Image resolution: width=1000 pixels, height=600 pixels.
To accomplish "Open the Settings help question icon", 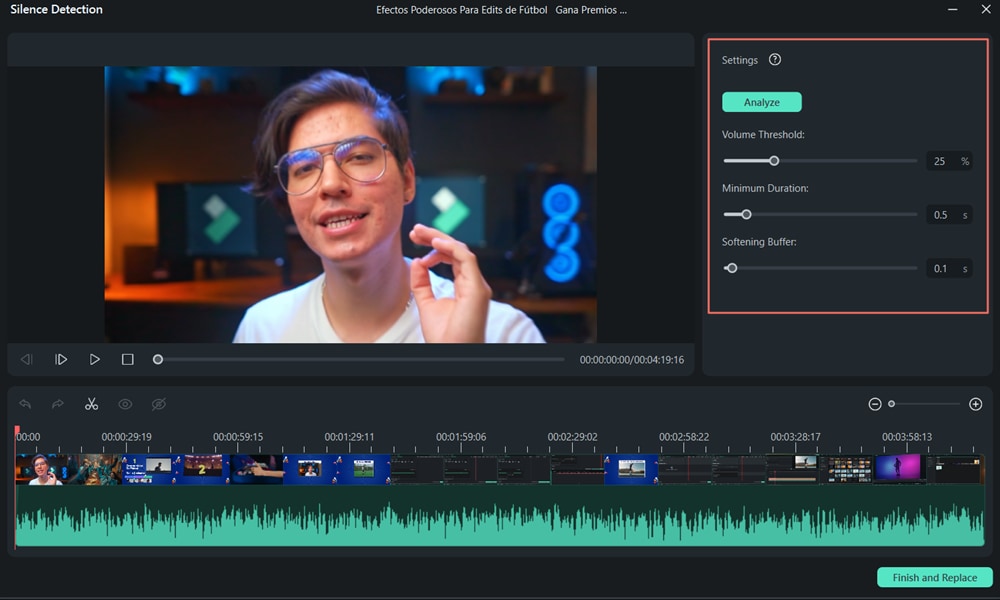I will tap(775, 60).
